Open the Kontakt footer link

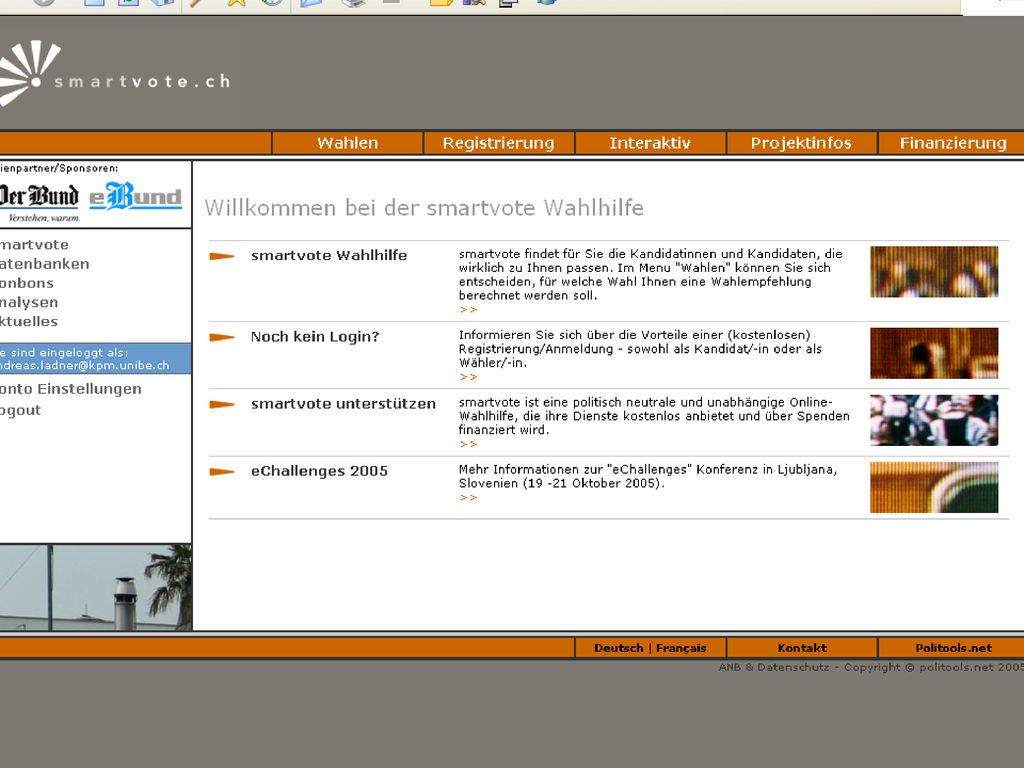[802, 648]
